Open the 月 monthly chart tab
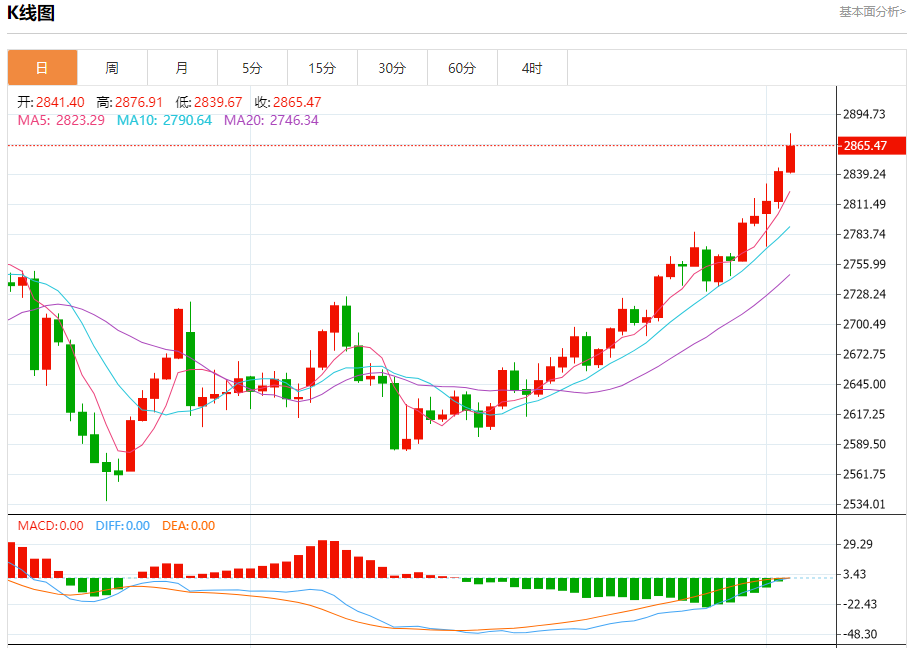 pos(182,68)
